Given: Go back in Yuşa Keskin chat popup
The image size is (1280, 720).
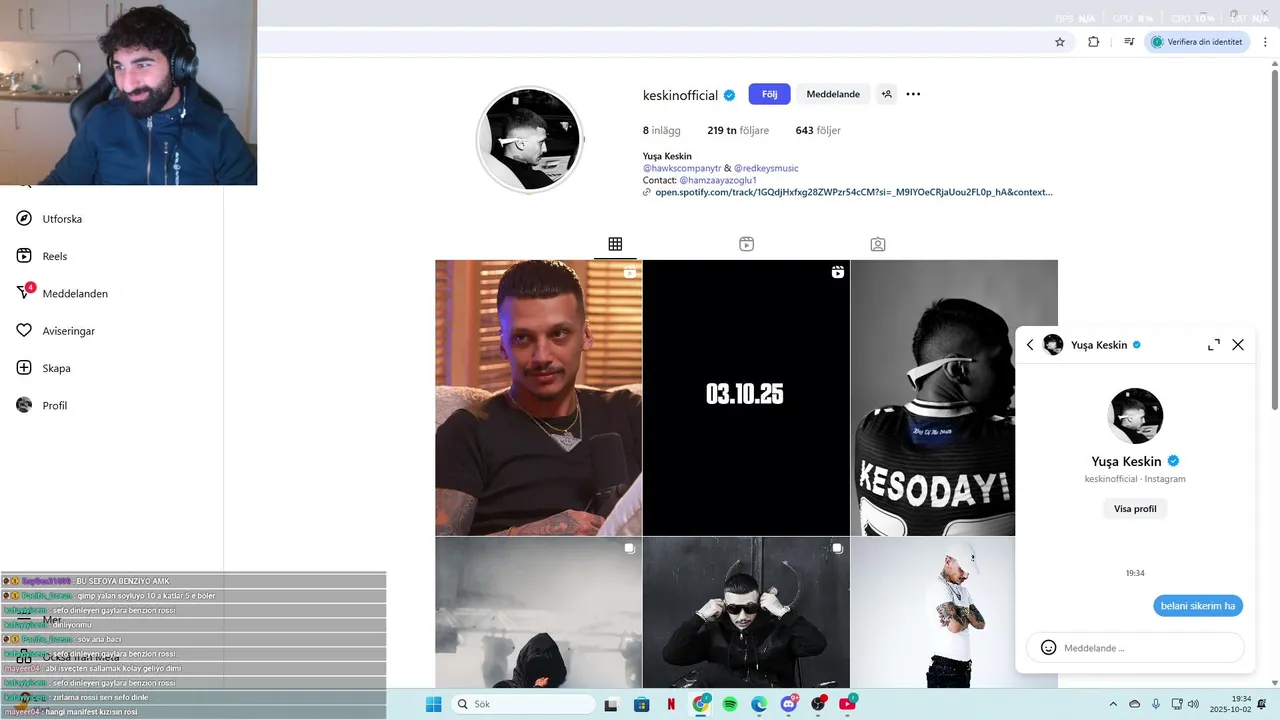Looking at the screenshot, I should pos(1030,345).
